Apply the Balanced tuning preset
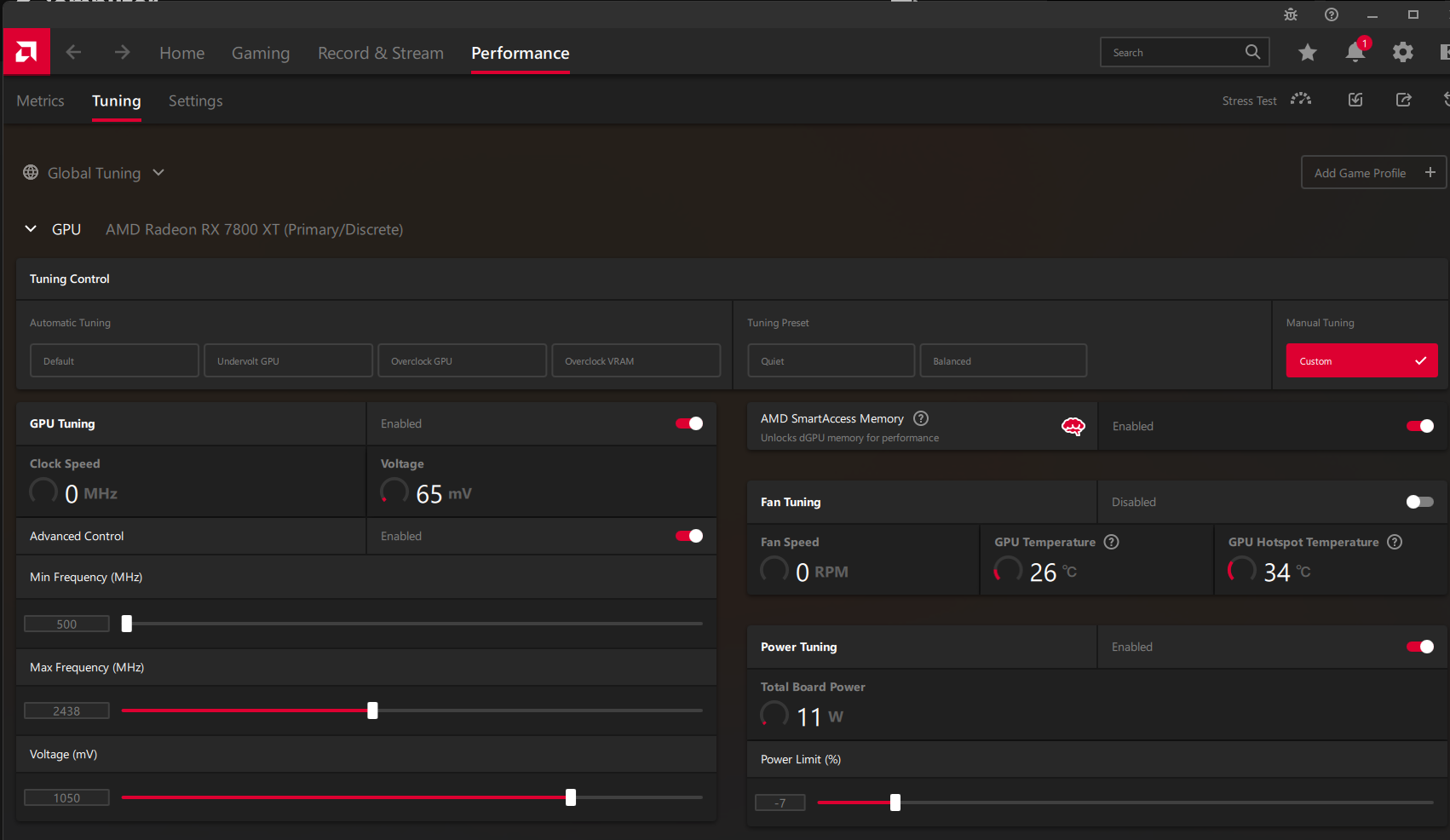The height and width of the screenshot is (840, 1450). (1004, 360)
